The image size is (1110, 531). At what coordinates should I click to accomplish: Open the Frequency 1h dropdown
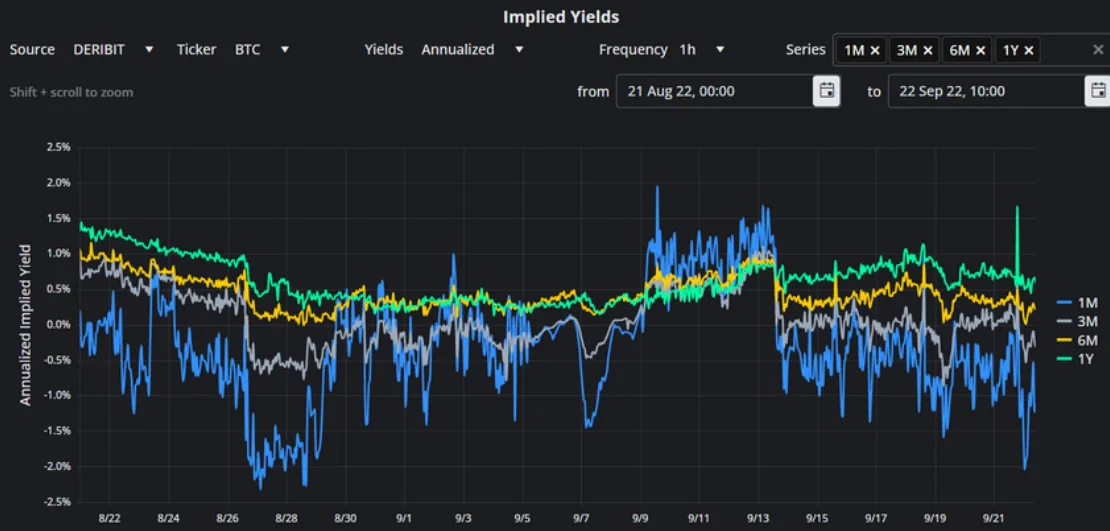point(702,50)
